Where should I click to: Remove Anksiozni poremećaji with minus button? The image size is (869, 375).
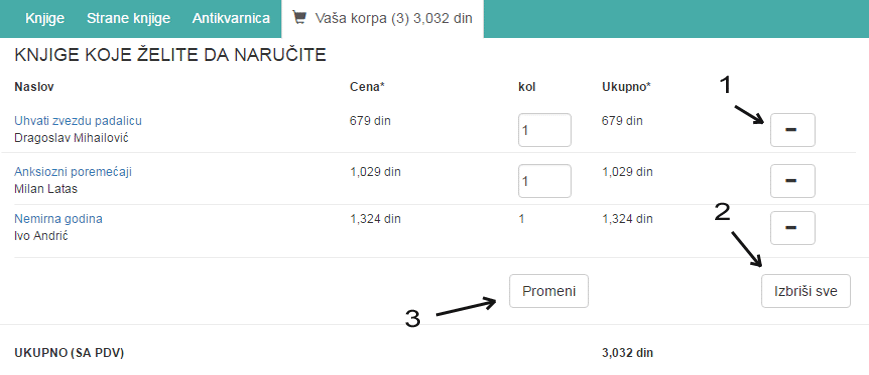(793, 181)
